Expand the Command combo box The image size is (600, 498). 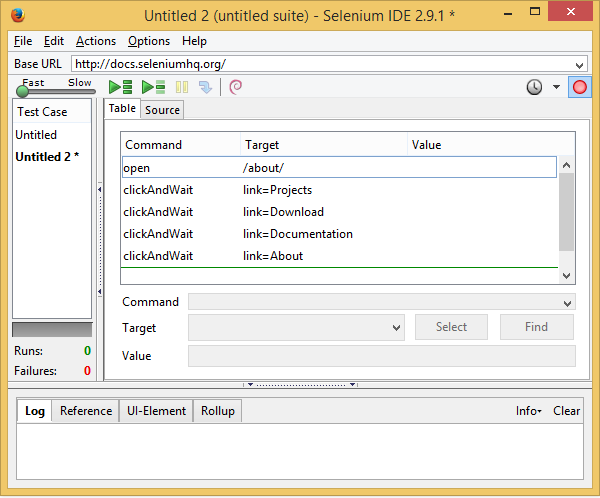pyautogui.click(x=568, y=302)
